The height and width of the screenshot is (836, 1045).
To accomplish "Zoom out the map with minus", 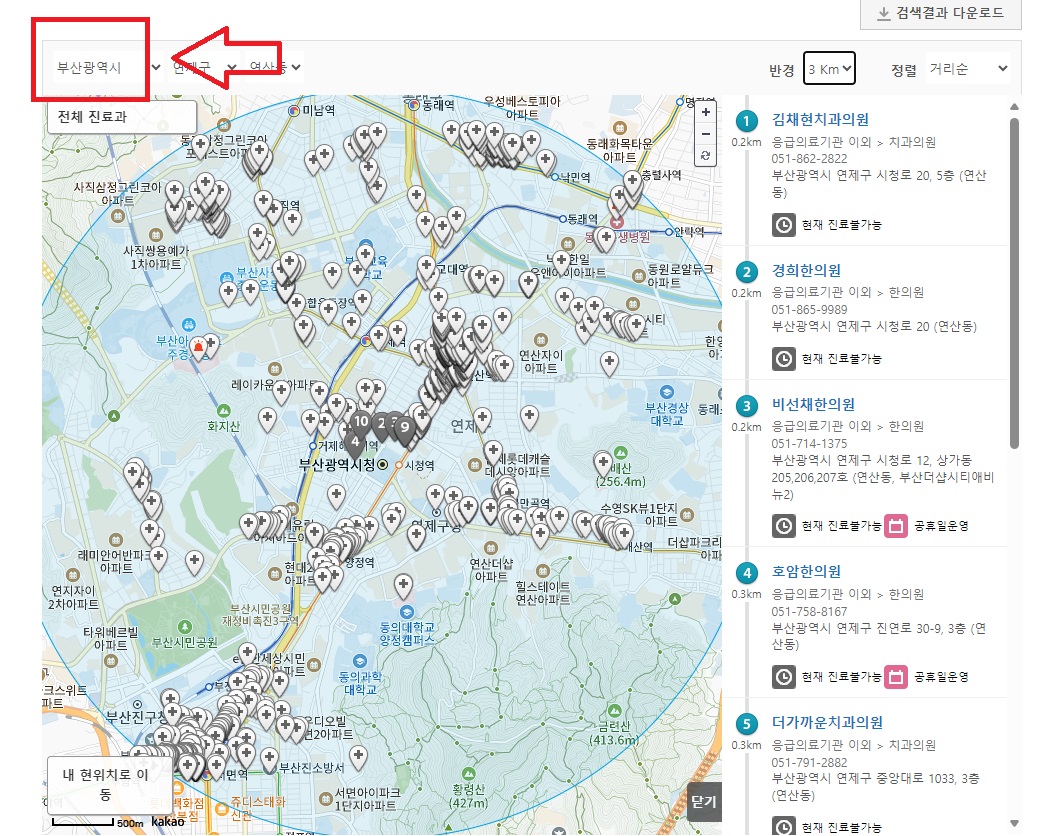I will click(705, 133).
